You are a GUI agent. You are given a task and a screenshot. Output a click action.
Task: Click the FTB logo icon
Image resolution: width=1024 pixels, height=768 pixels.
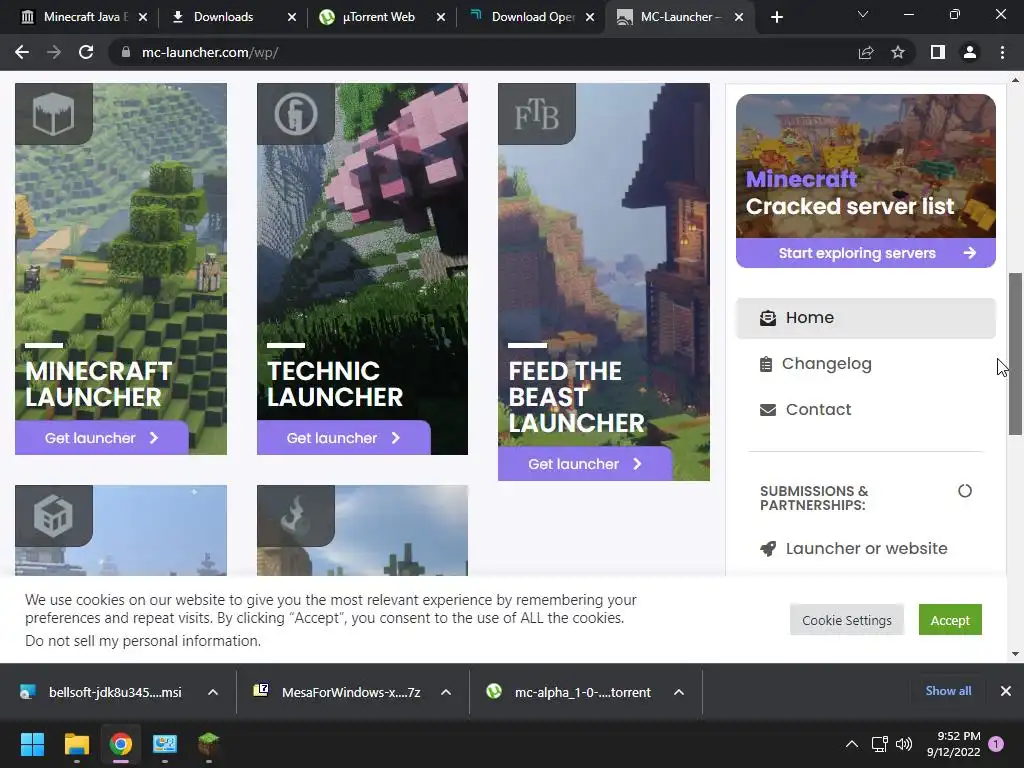pyautogui.click(x=537, y=114)
